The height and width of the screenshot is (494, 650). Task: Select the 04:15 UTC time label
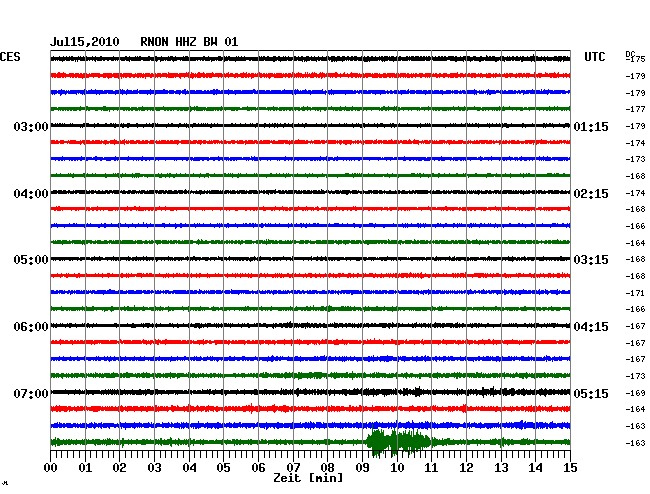591,327
